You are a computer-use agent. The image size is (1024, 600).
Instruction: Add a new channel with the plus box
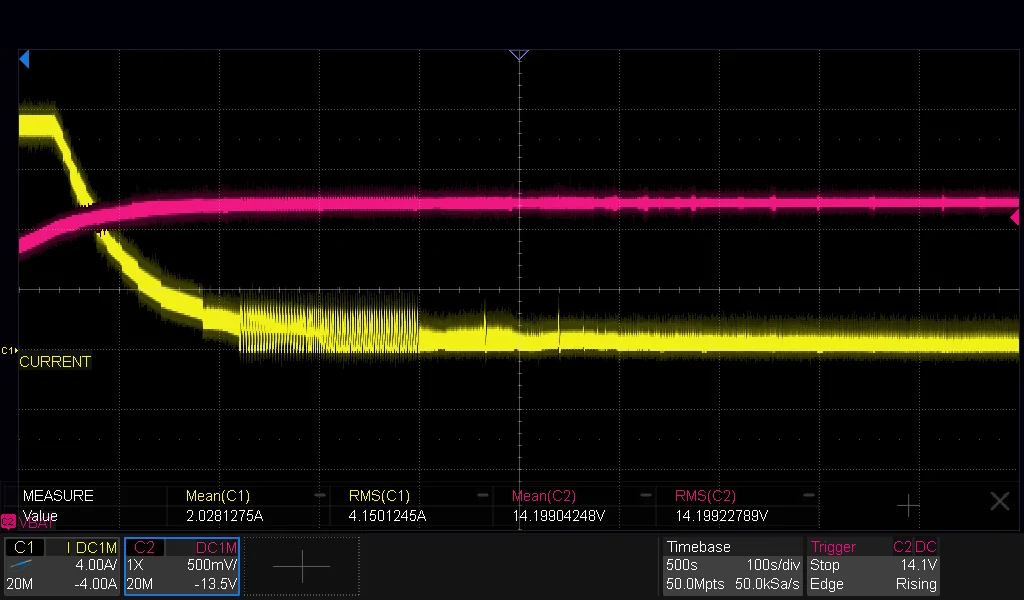pos(302,566)
